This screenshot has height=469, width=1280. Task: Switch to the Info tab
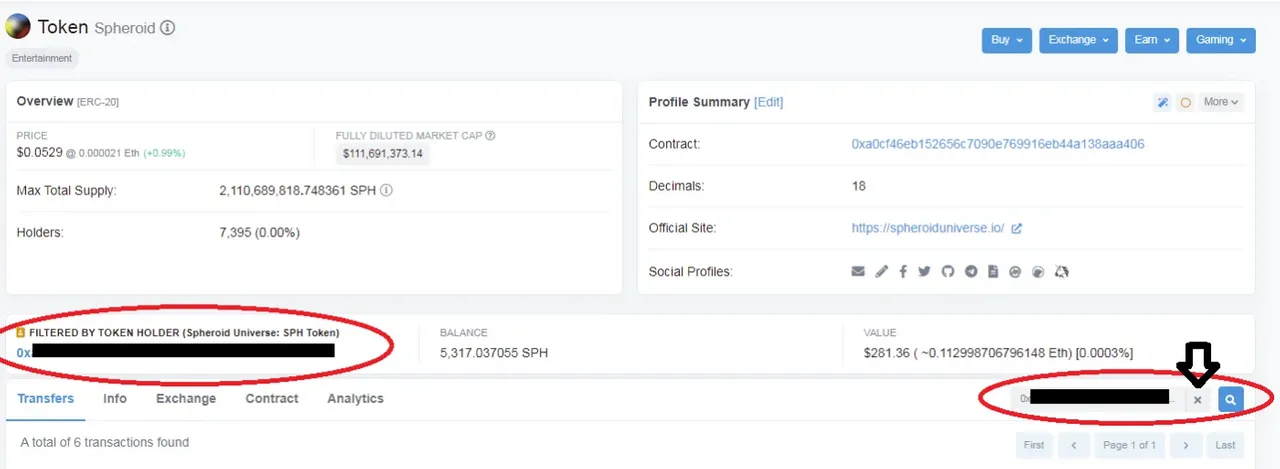pos(115,398)
